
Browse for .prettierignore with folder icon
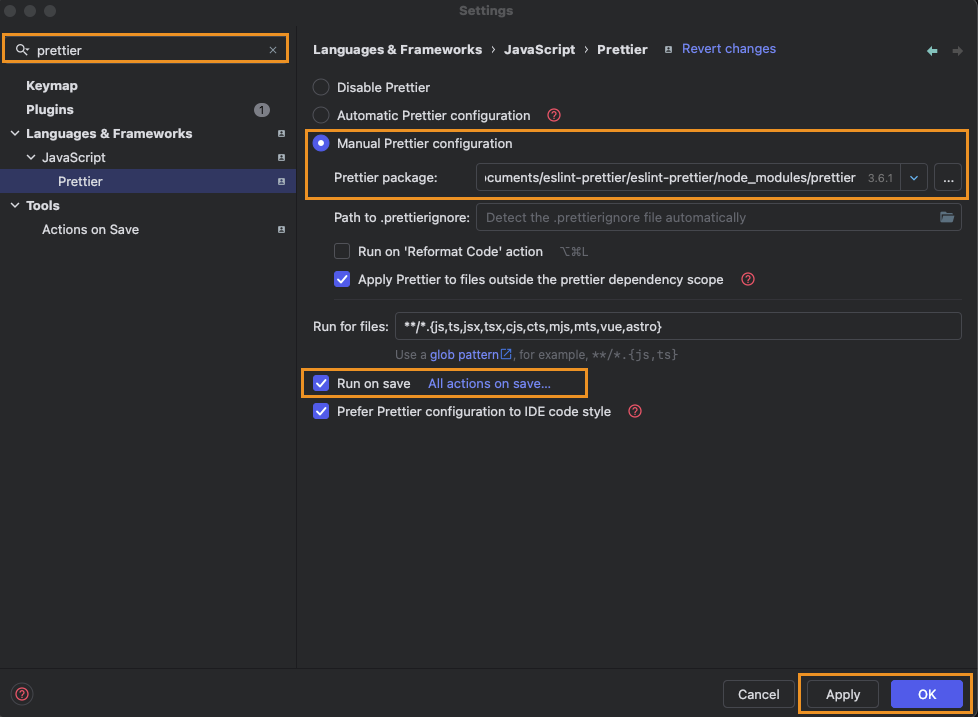tap(946, 217)
